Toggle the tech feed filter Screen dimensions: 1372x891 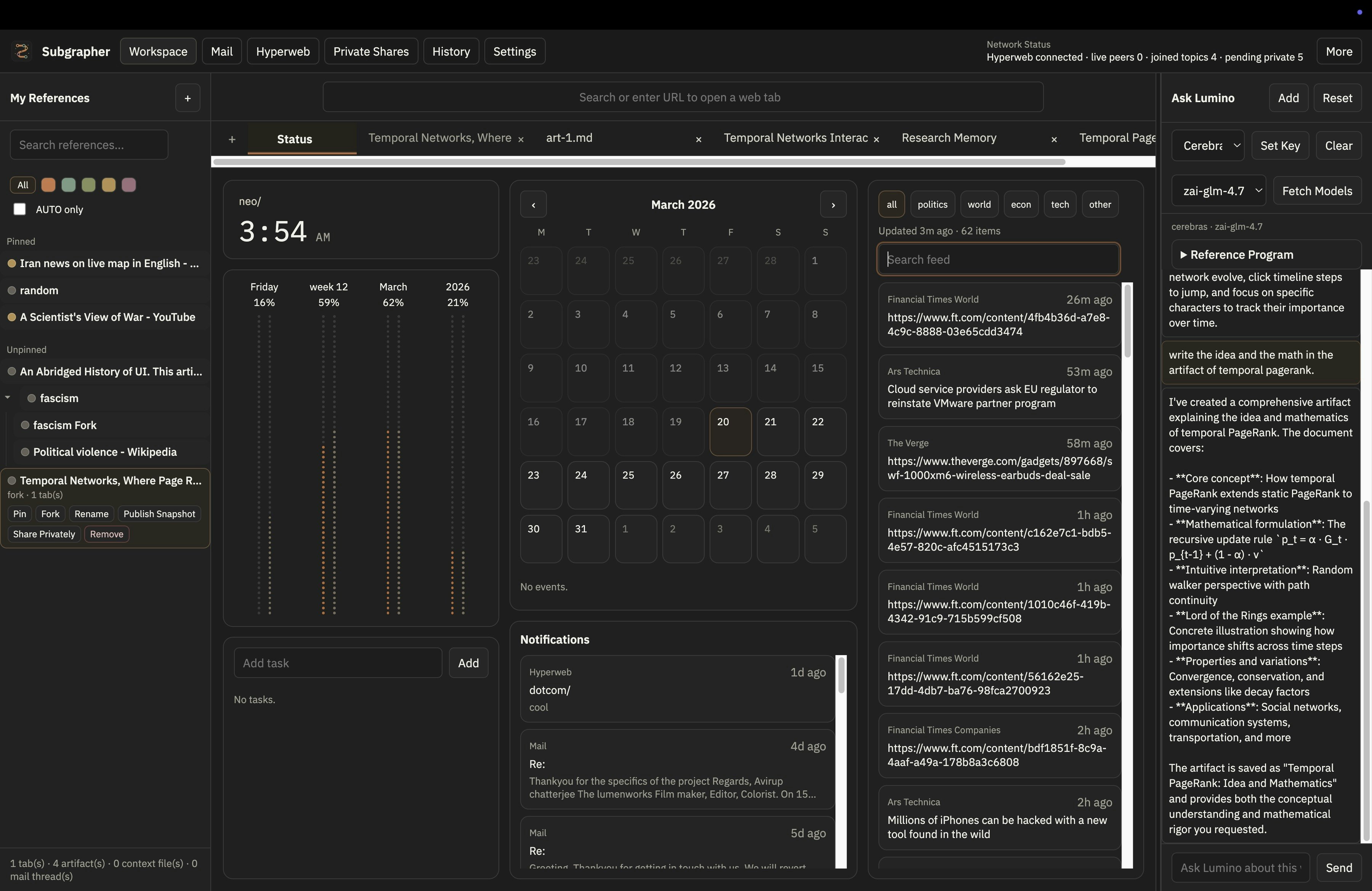point(1059,205)
